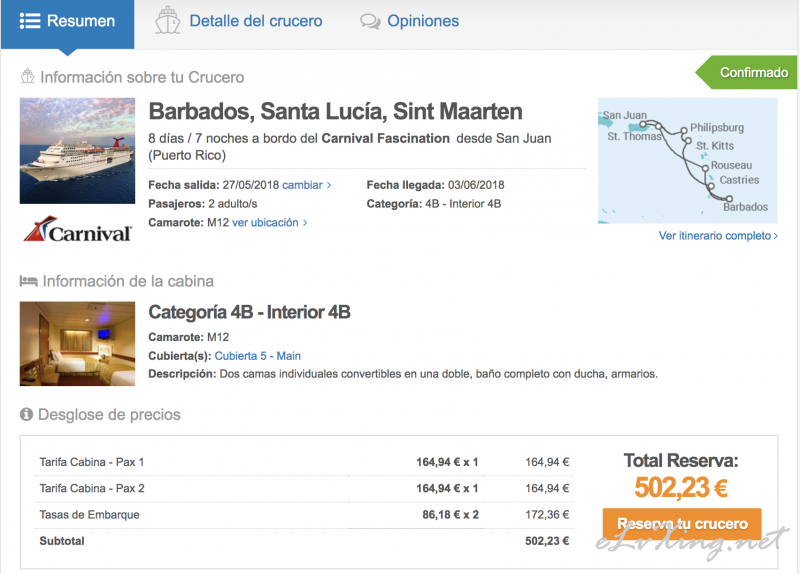Viewport: 800px width, 574px height.
Task: Click the info icon beside Desglose de precios
Action: point(26,414)
